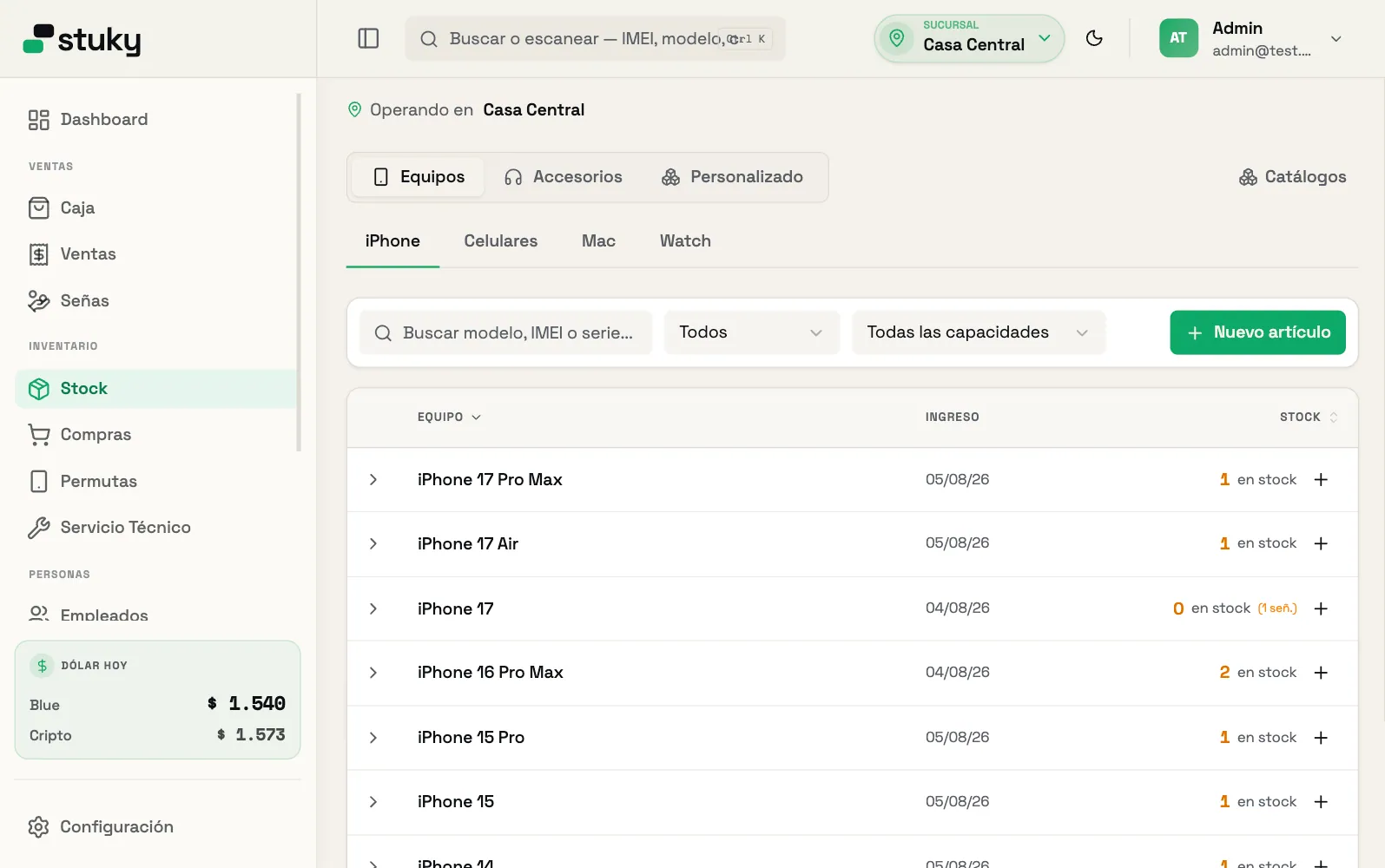Open the Todos filter dropdown
1385x868 pixels.
pos(751,332)
